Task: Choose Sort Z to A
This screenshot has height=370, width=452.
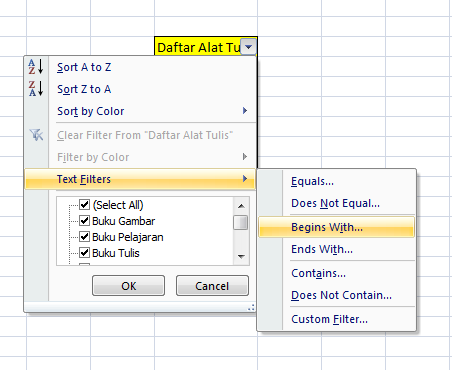Action: pos(140,89)
